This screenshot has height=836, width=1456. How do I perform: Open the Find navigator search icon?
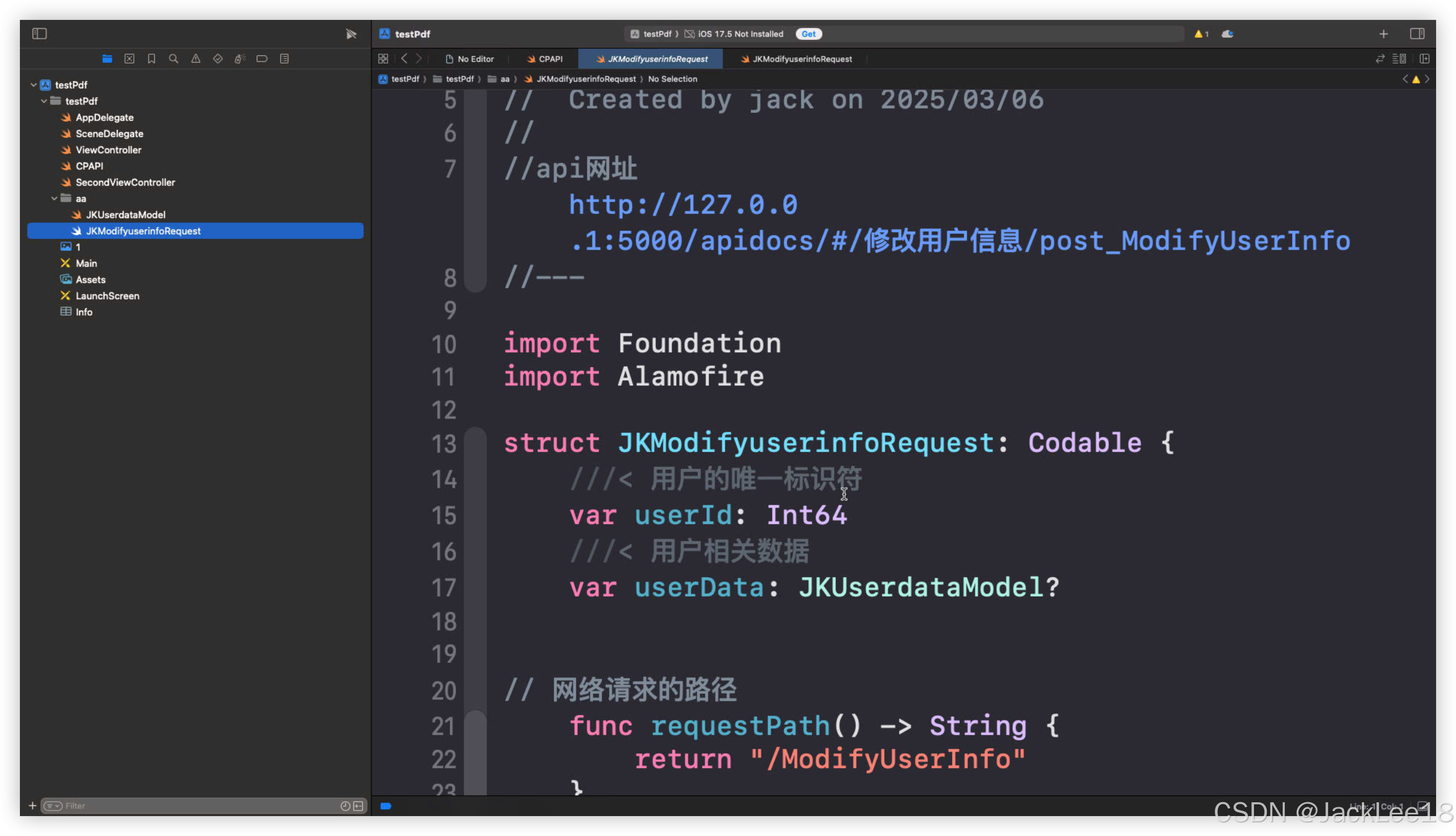(174, 59)
